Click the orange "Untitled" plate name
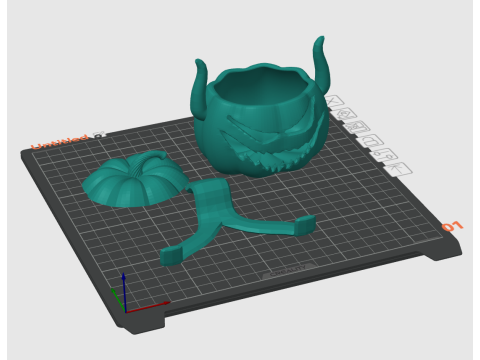The width and height of the screenshot is (480, 360). (60, 142)
